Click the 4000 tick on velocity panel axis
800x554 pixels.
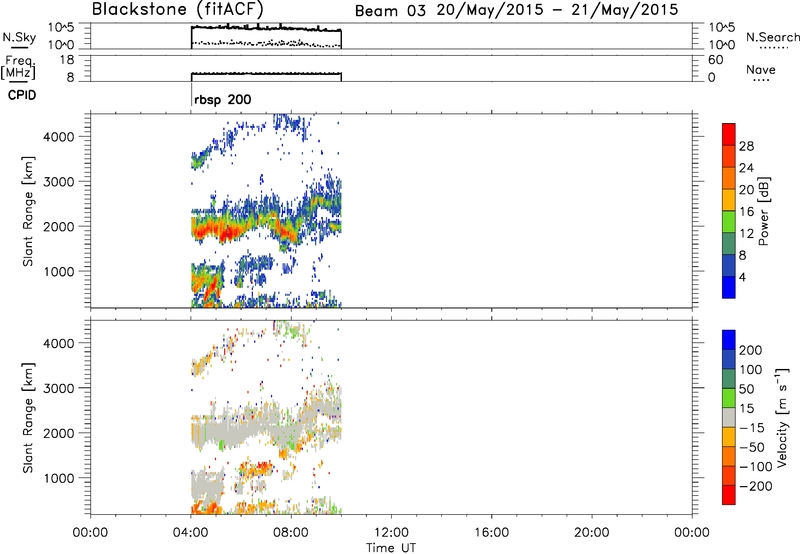click(x=59, y=343)
